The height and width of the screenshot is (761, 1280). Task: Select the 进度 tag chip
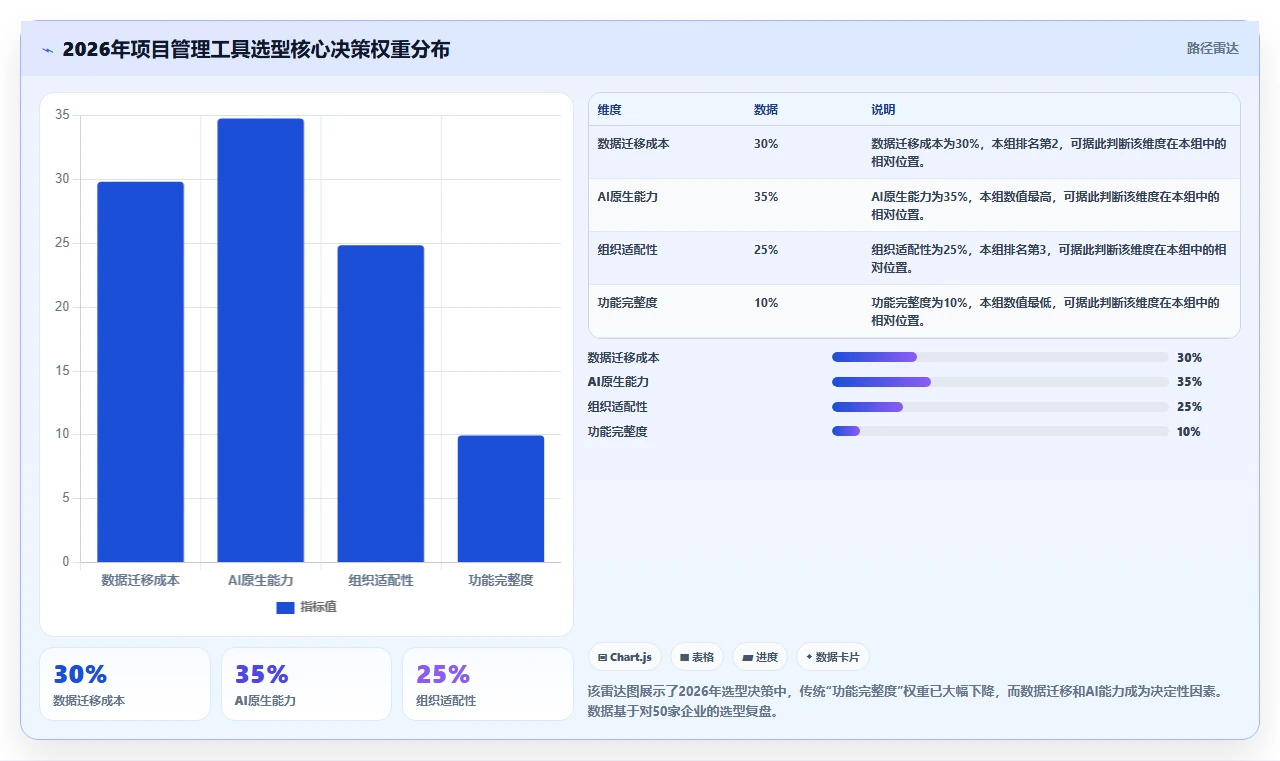click(x=760, y=657)
